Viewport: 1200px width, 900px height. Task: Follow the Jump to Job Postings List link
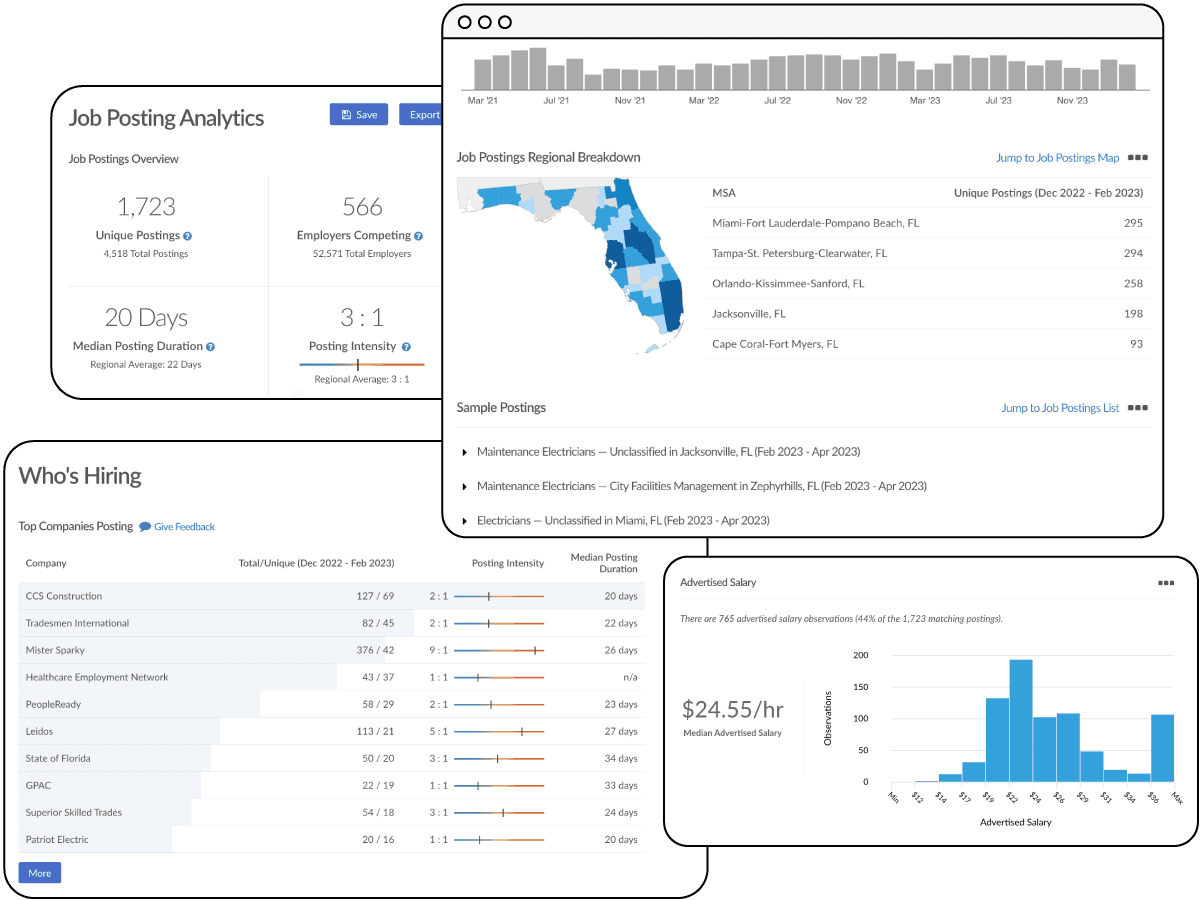point(1060,408)
